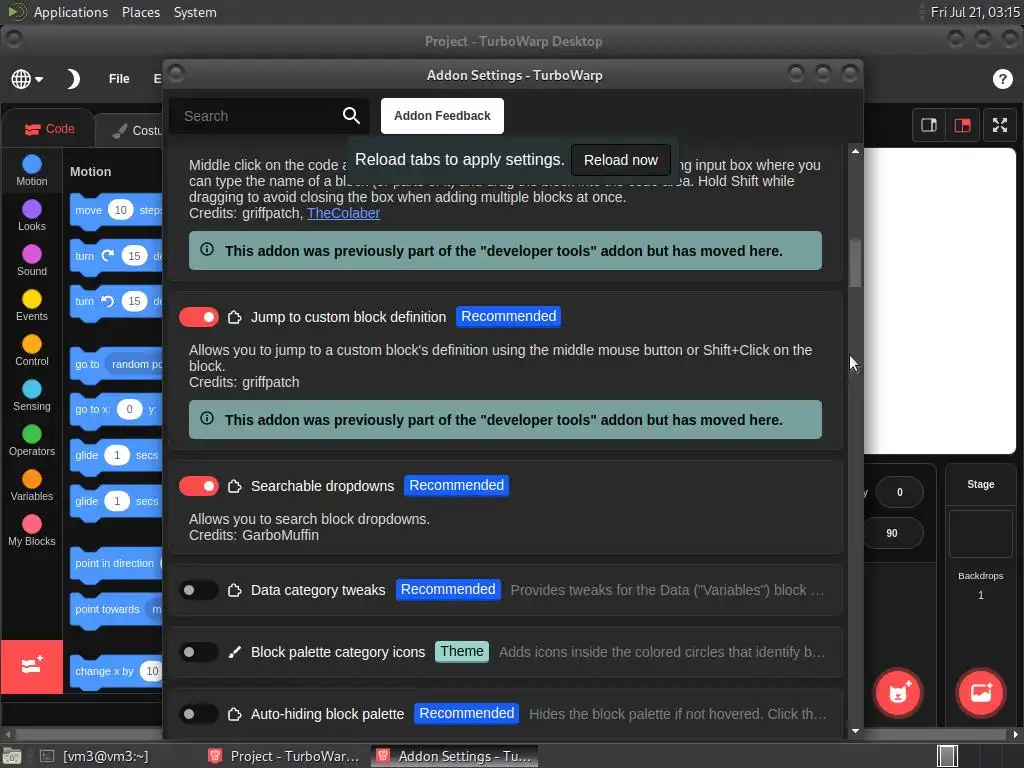Image resolution: width=1024 pixels, height=768 pixels.
Task: Expand Block palette category icons addon row
Action: coord(506,652)
